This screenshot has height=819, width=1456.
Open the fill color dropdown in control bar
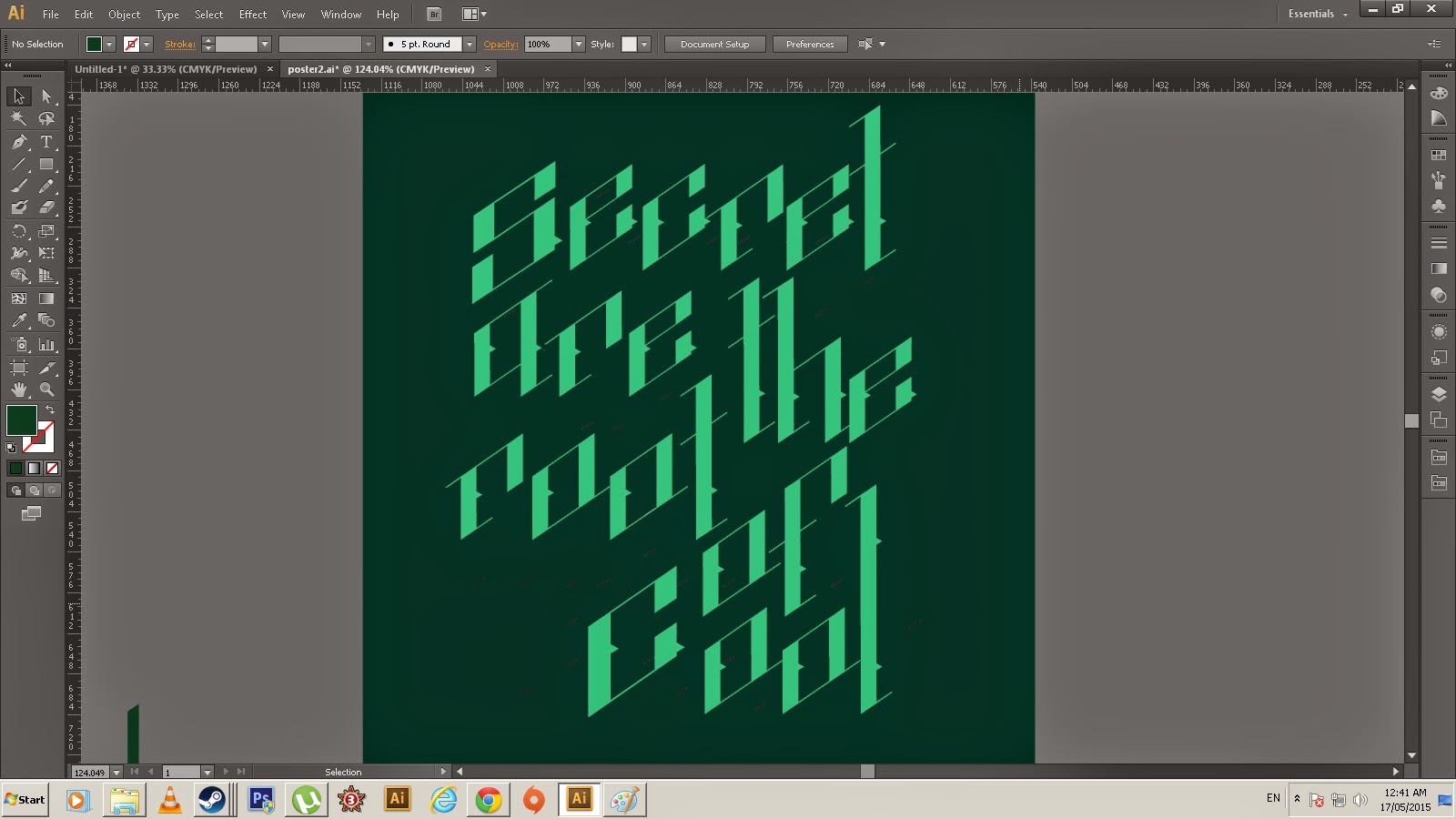click(x=109, y=44)
